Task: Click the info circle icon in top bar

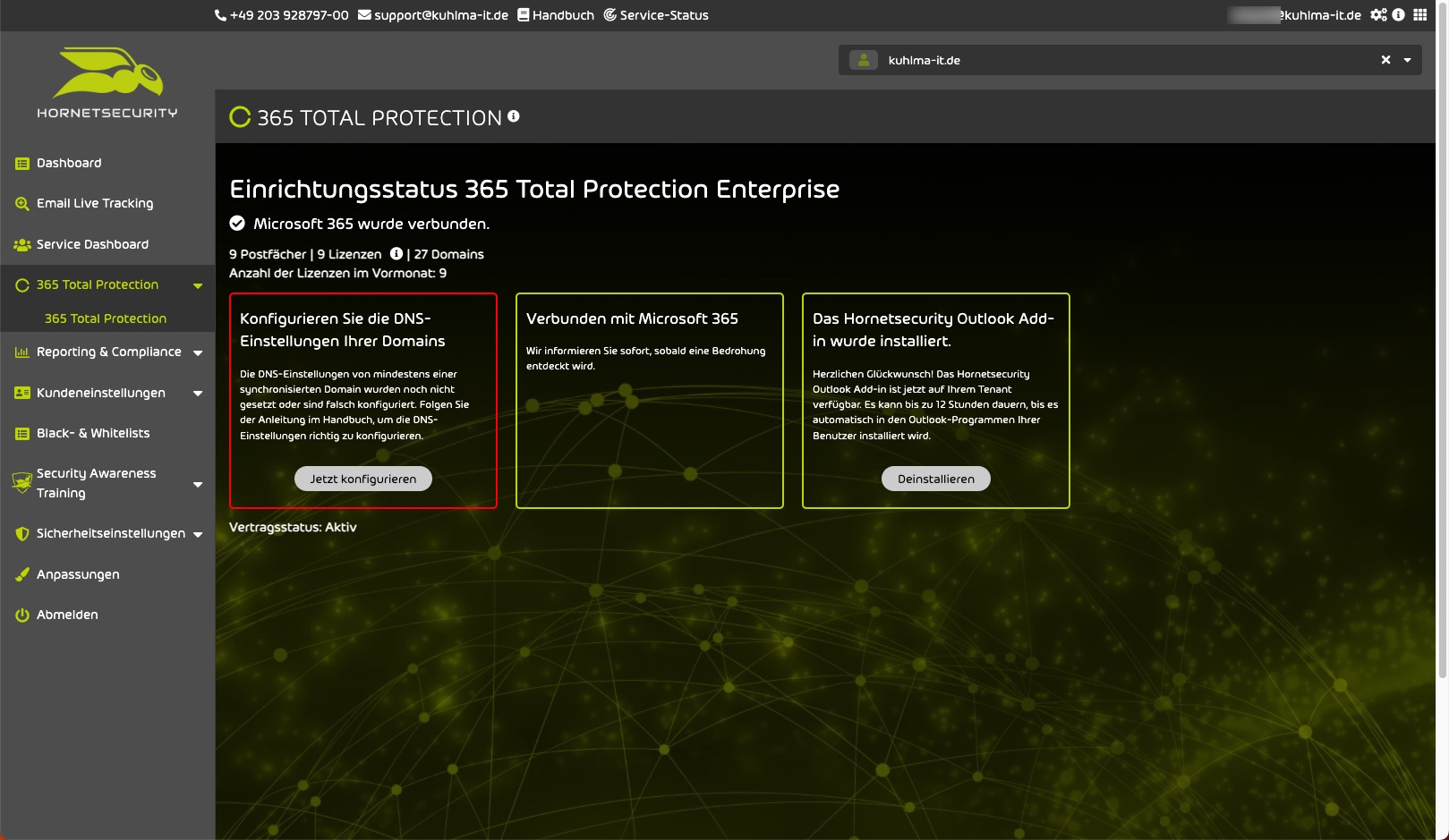Action: click(x=1398, y=14)
